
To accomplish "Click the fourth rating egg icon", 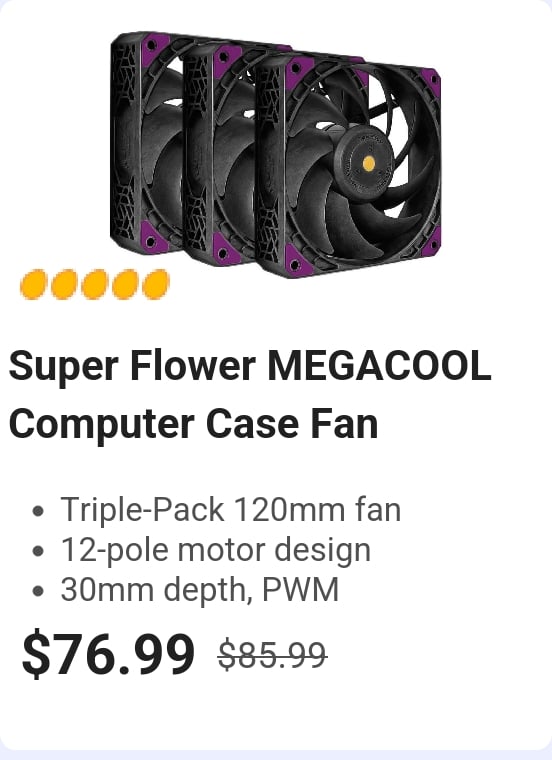I will pyautogui.click(x=125, y=285).
